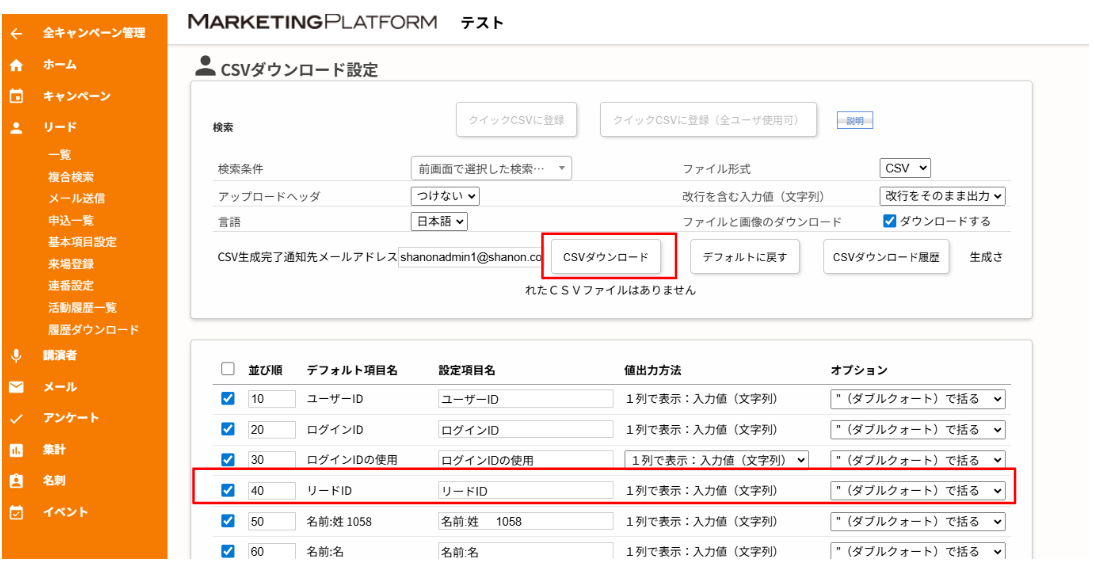The image size is (1095, 577).
Task: Click the CSVダウンロード button
Action: [x=605, y=257]
